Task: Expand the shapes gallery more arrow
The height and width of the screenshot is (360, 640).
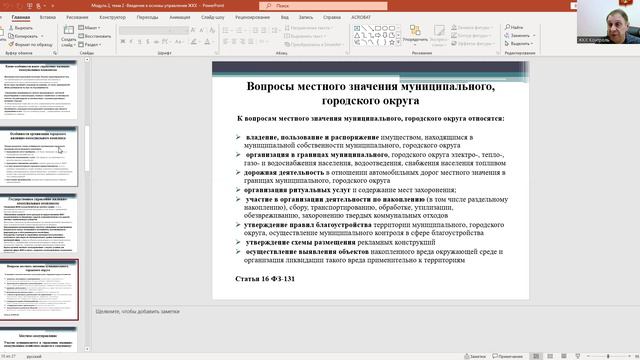Action: pos(398,42)
